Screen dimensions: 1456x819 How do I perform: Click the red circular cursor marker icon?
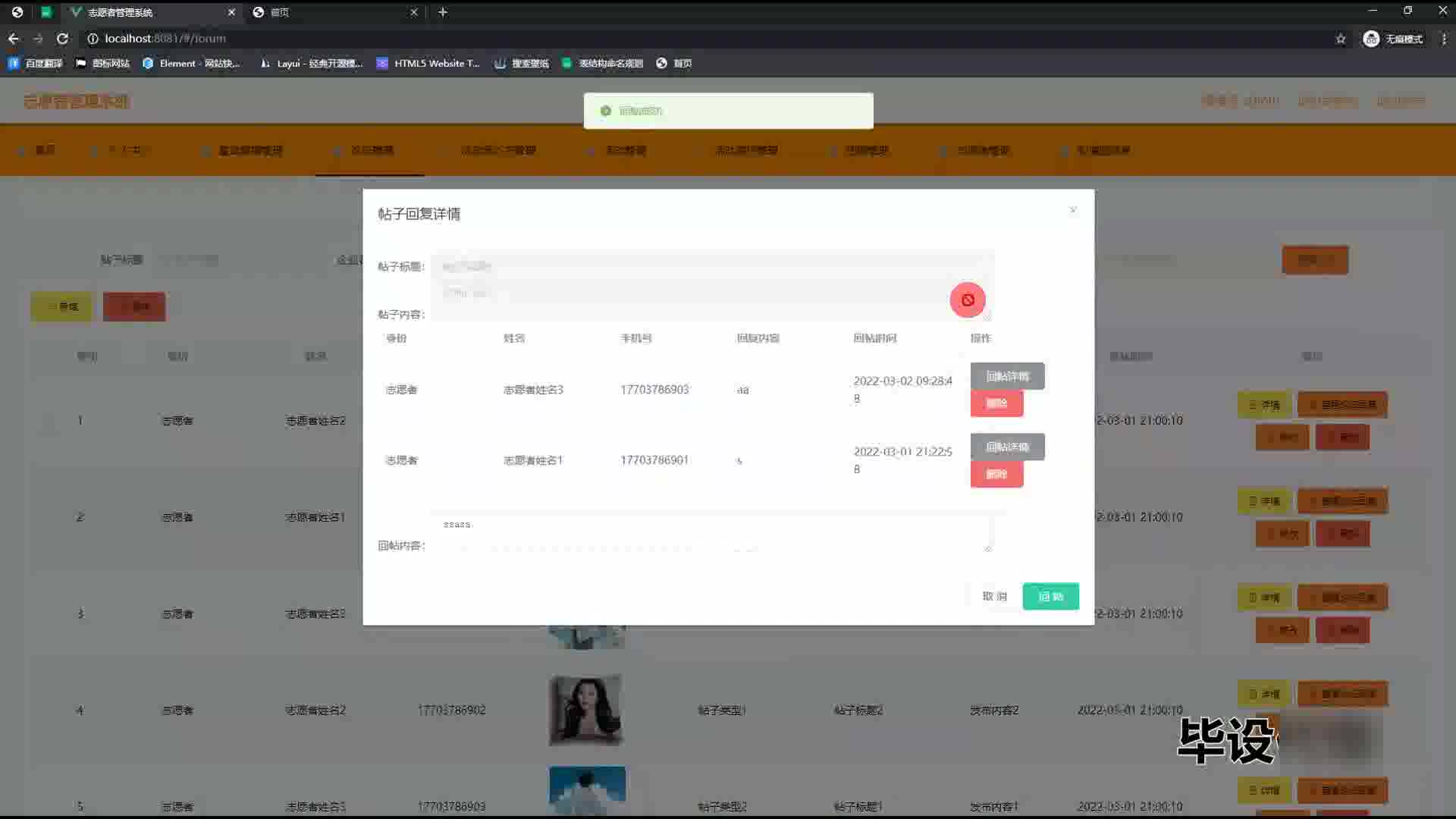pos(968,300)
